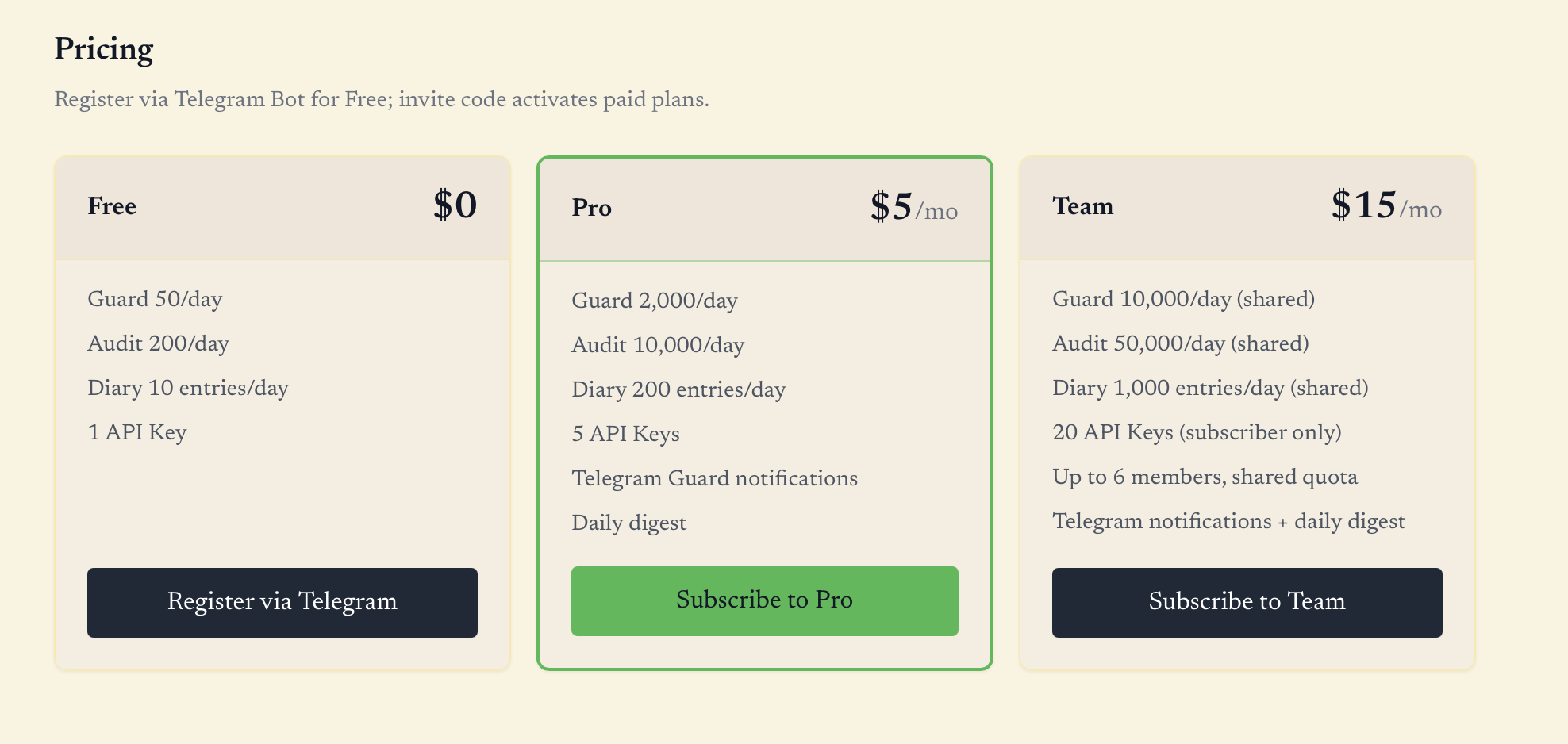Viewport: 1568px width, 744px height.
Task: Click the Telegram Guard notifications feature
Action: click(714, 478)
